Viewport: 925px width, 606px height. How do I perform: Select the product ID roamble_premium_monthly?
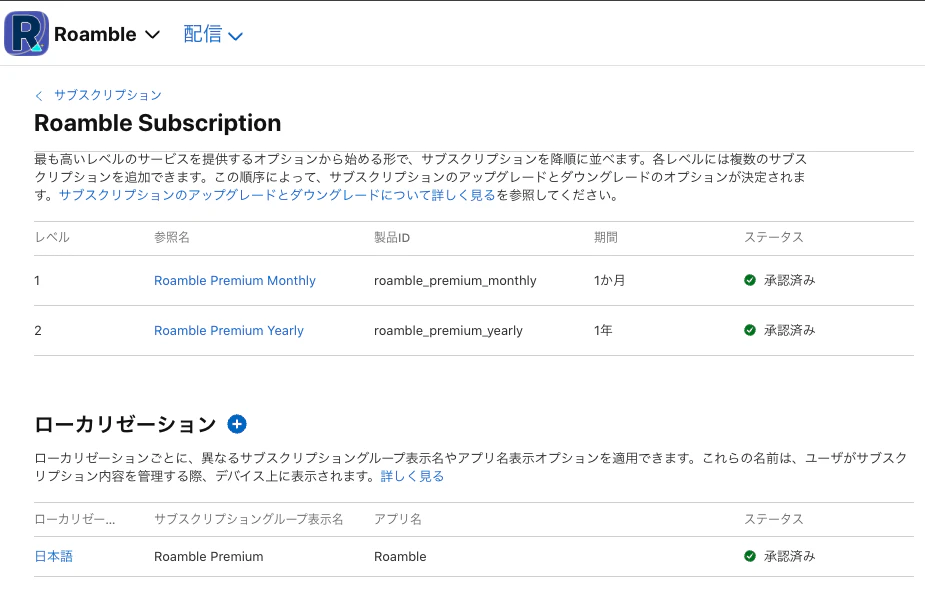pos(455,281)
